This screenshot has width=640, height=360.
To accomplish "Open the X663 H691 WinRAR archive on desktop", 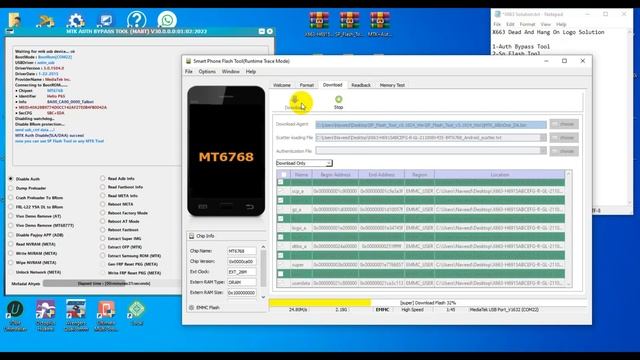I will 319,20.
